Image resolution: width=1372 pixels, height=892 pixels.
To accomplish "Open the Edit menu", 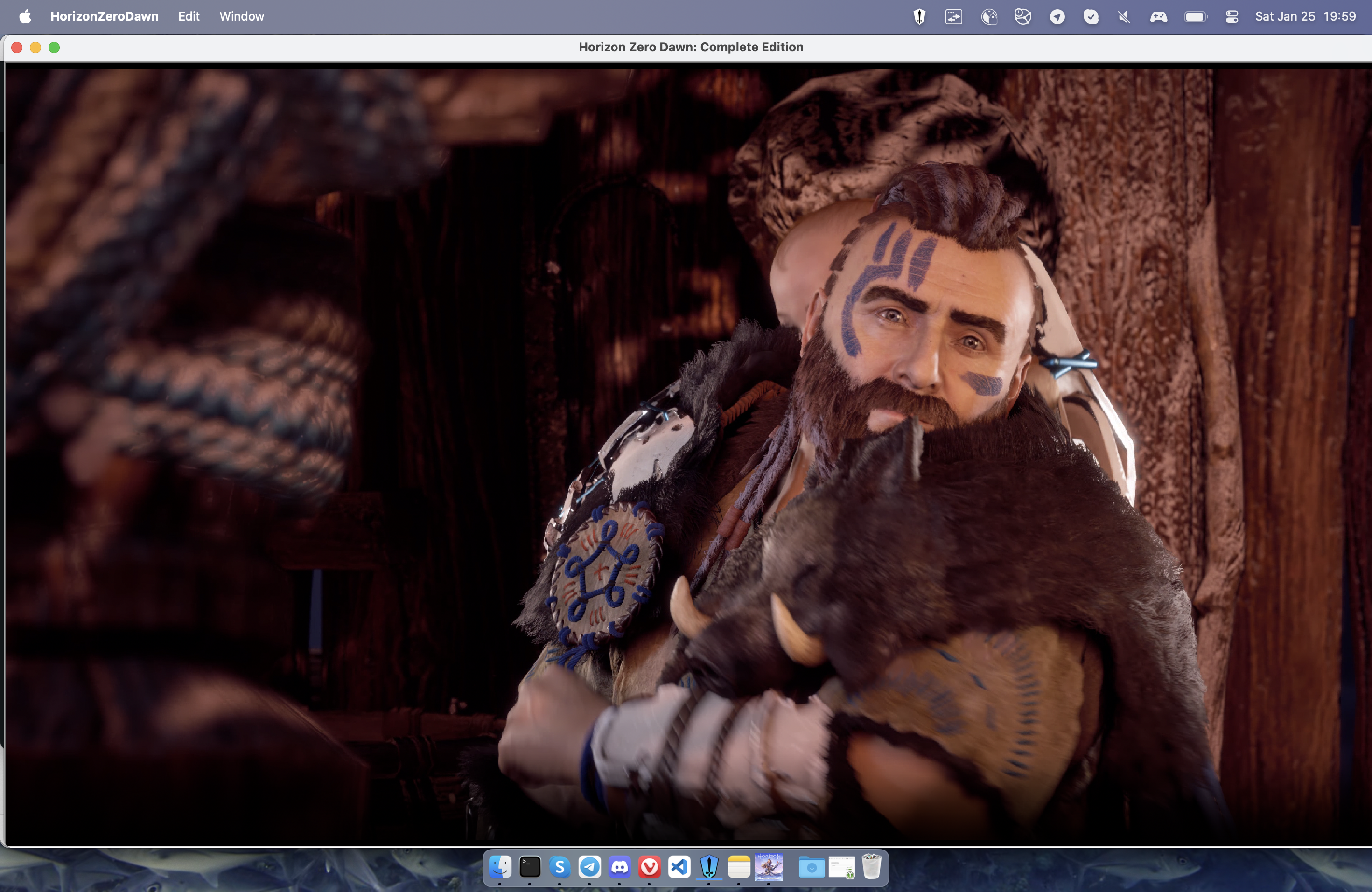I will [189, 16].
